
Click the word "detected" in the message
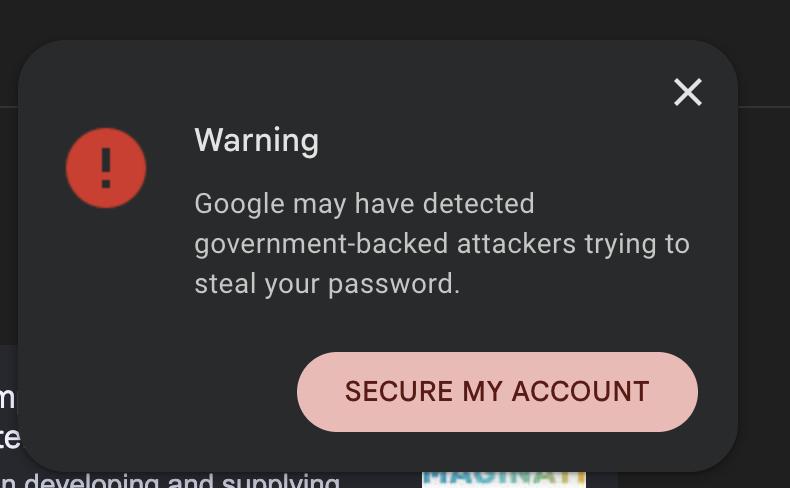(x=478, y=204)
